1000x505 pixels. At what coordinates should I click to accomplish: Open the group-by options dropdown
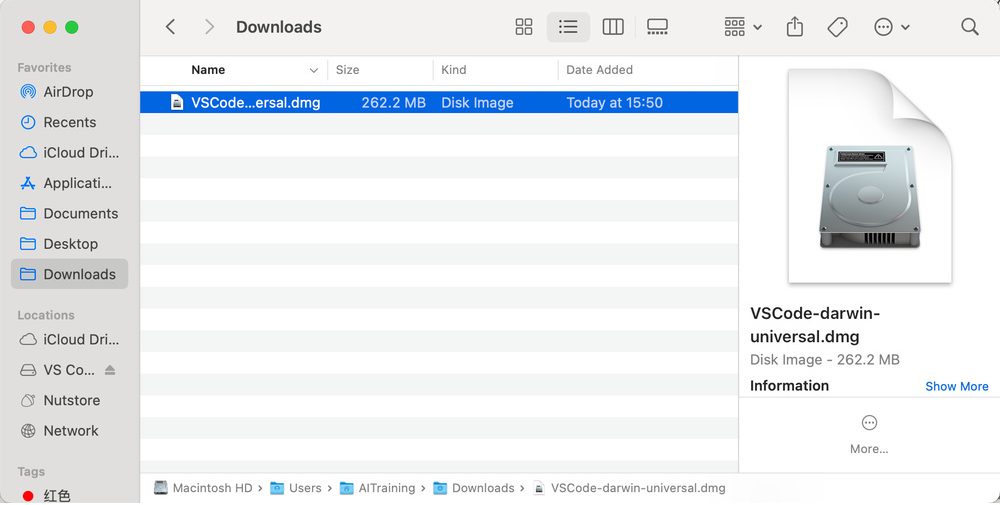(x=743, y=27)
